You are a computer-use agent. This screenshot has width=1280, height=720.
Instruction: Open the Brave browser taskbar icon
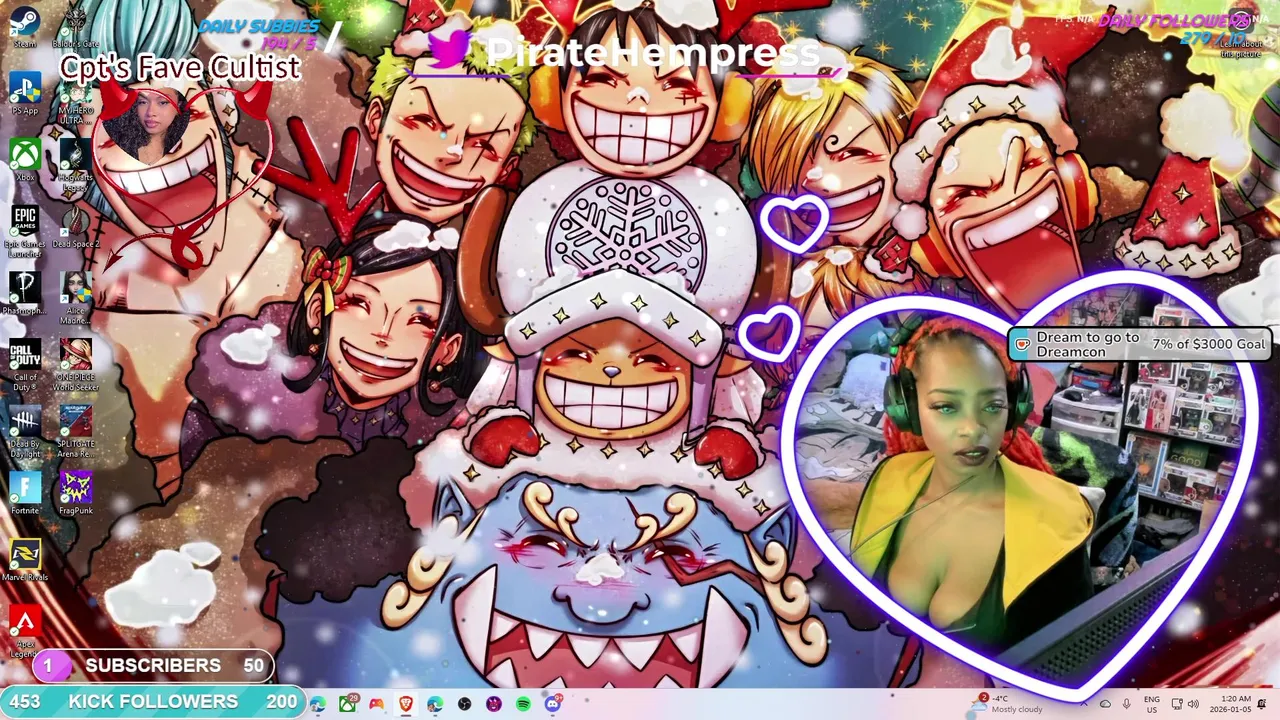pyautogui.click(x=406, y=704)
